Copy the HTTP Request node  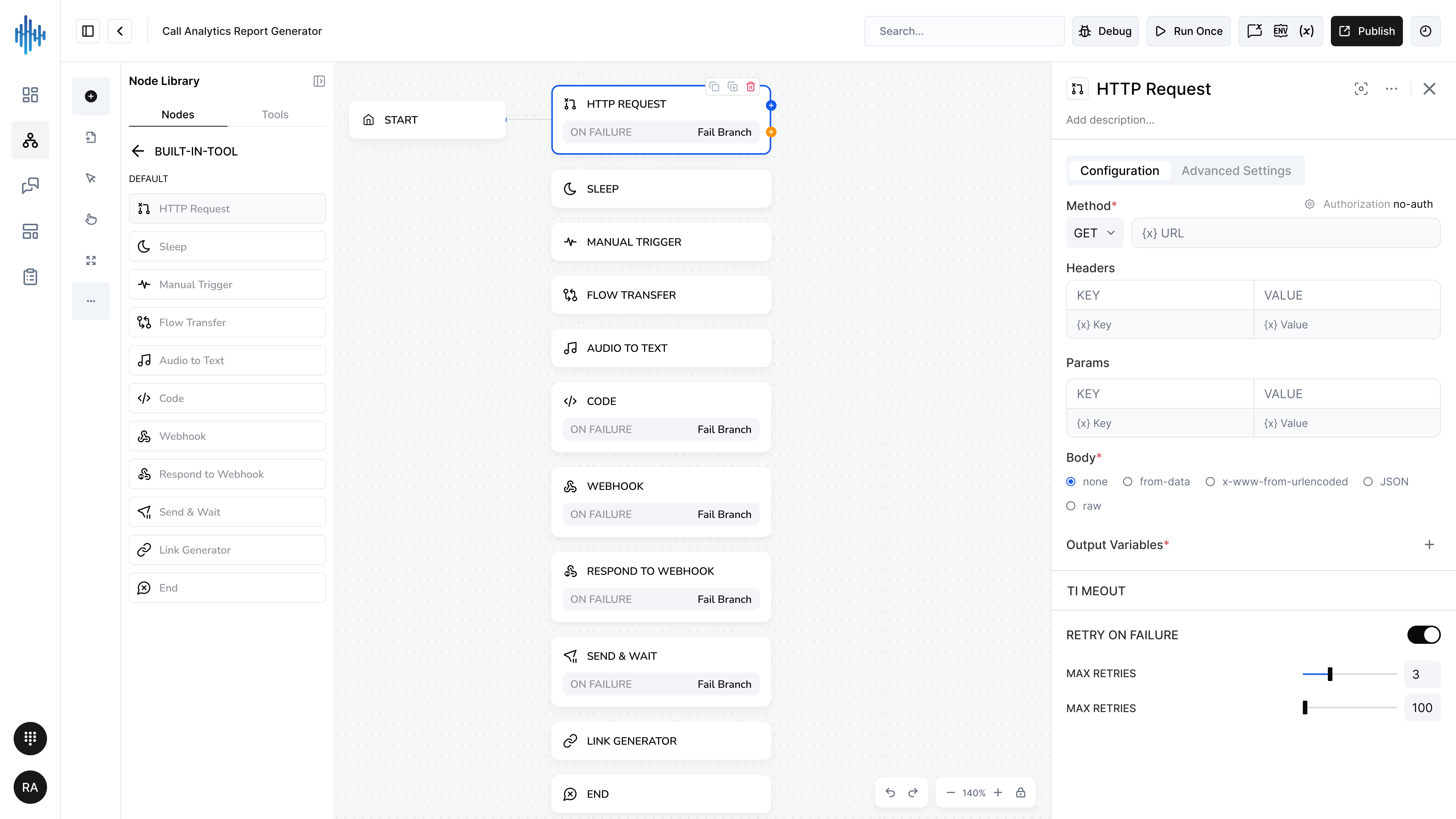[x=714, y=86]
